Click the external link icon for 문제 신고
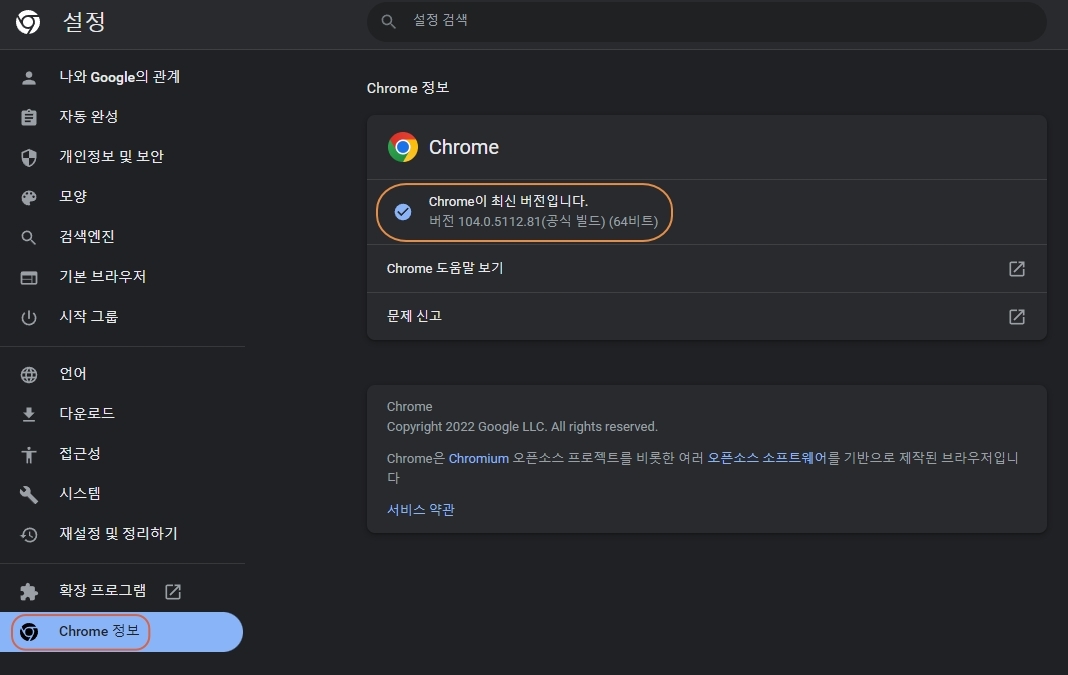 click(x=1016, y=317)
